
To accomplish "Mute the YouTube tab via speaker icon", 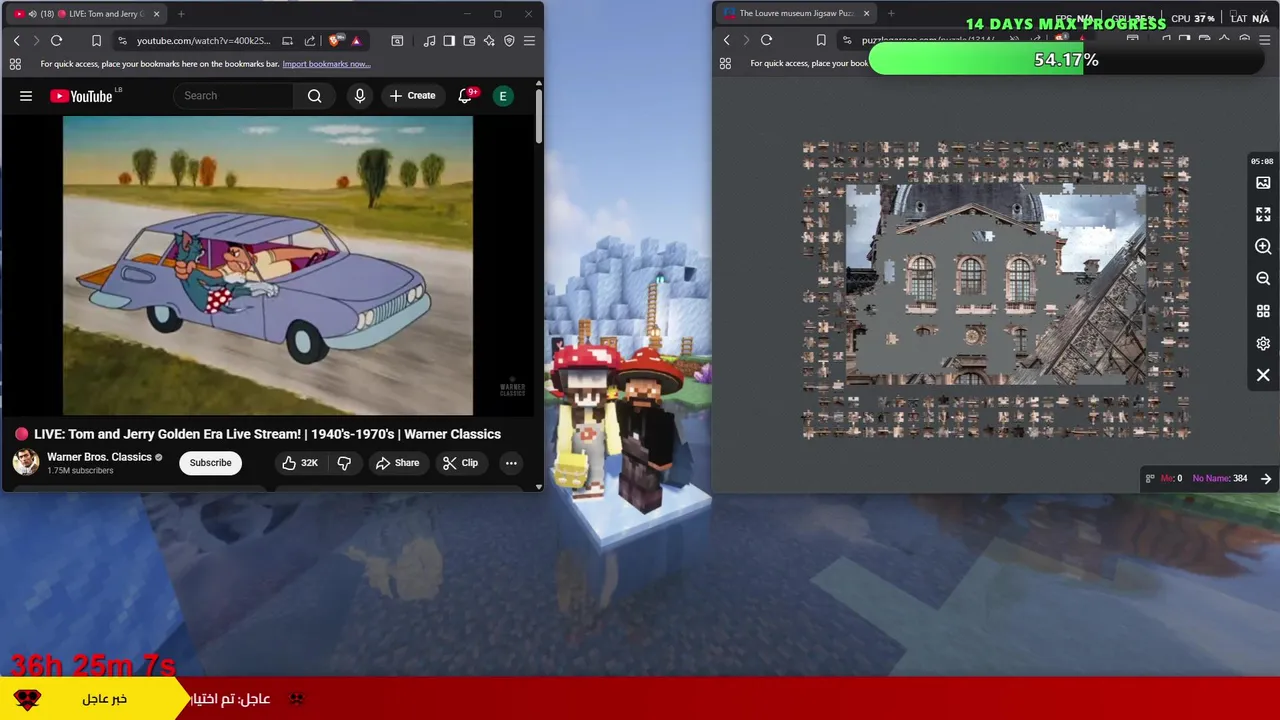I will click(x=32, y=14).
